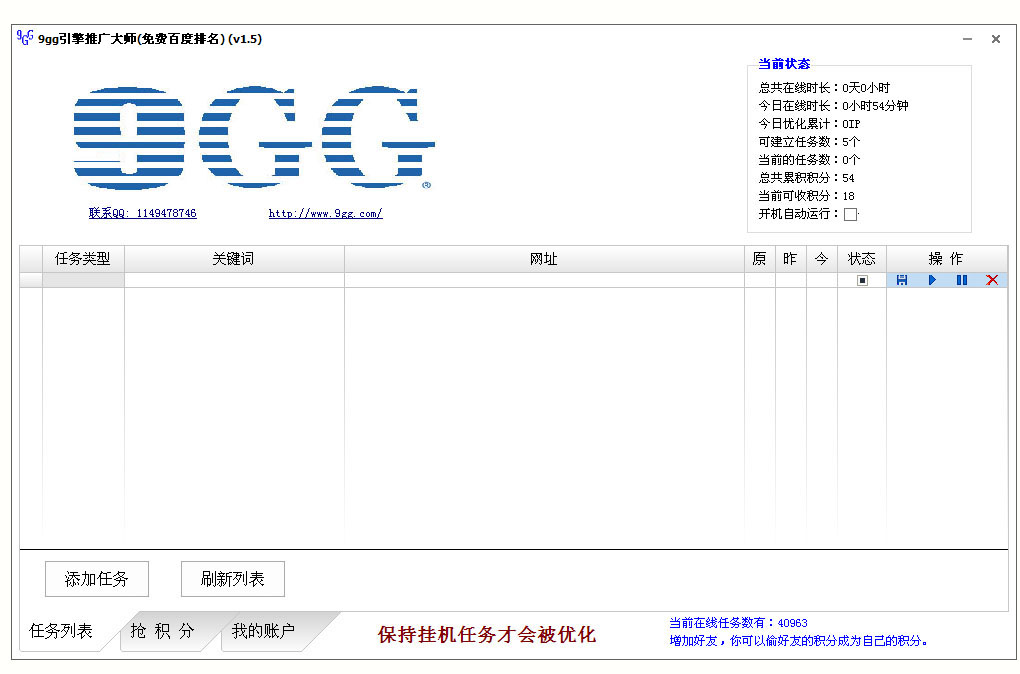Click the red 保持挂机任务才会被优化 notice
The image size is (1020, 674).
point(487,634)
